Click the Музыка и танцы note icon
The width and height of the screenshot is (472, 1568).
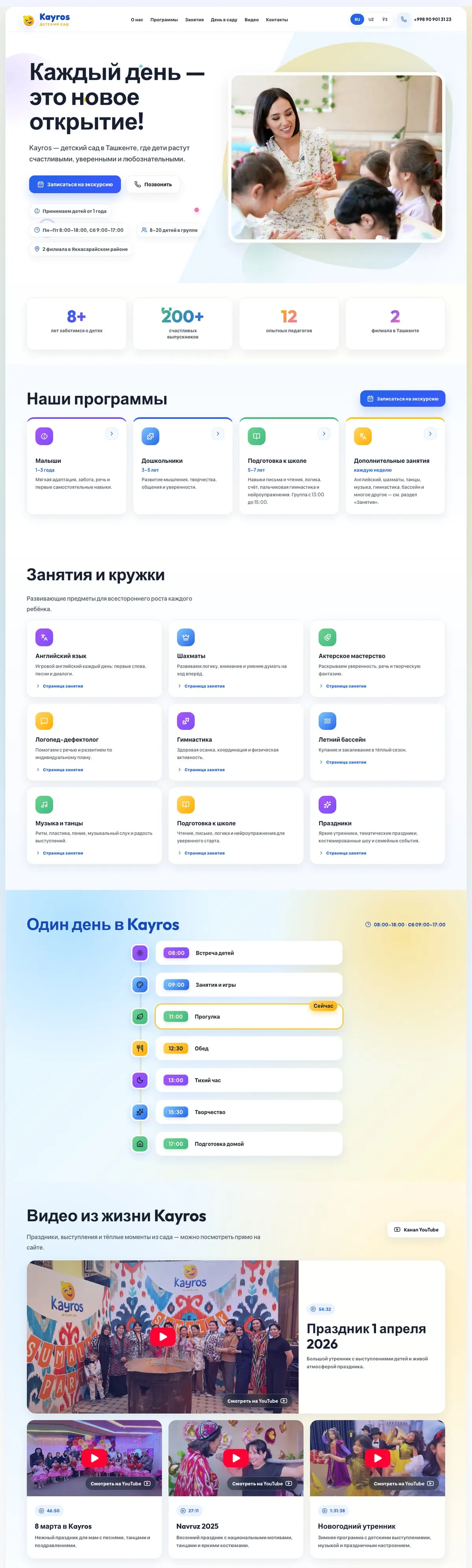[44, 804]
